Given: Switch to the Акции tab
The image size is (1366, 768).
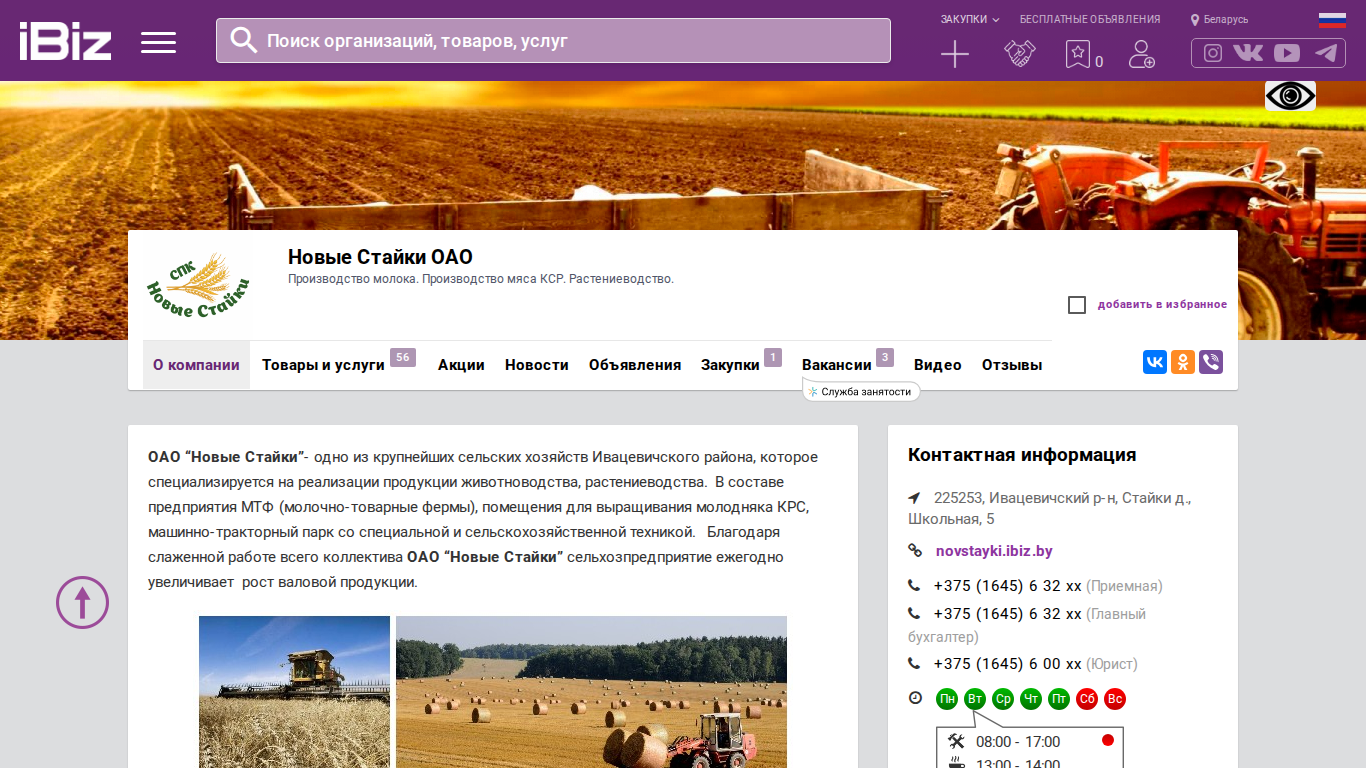Looking at the screenshot, I should pyautogui.click(x=461, y=365).
